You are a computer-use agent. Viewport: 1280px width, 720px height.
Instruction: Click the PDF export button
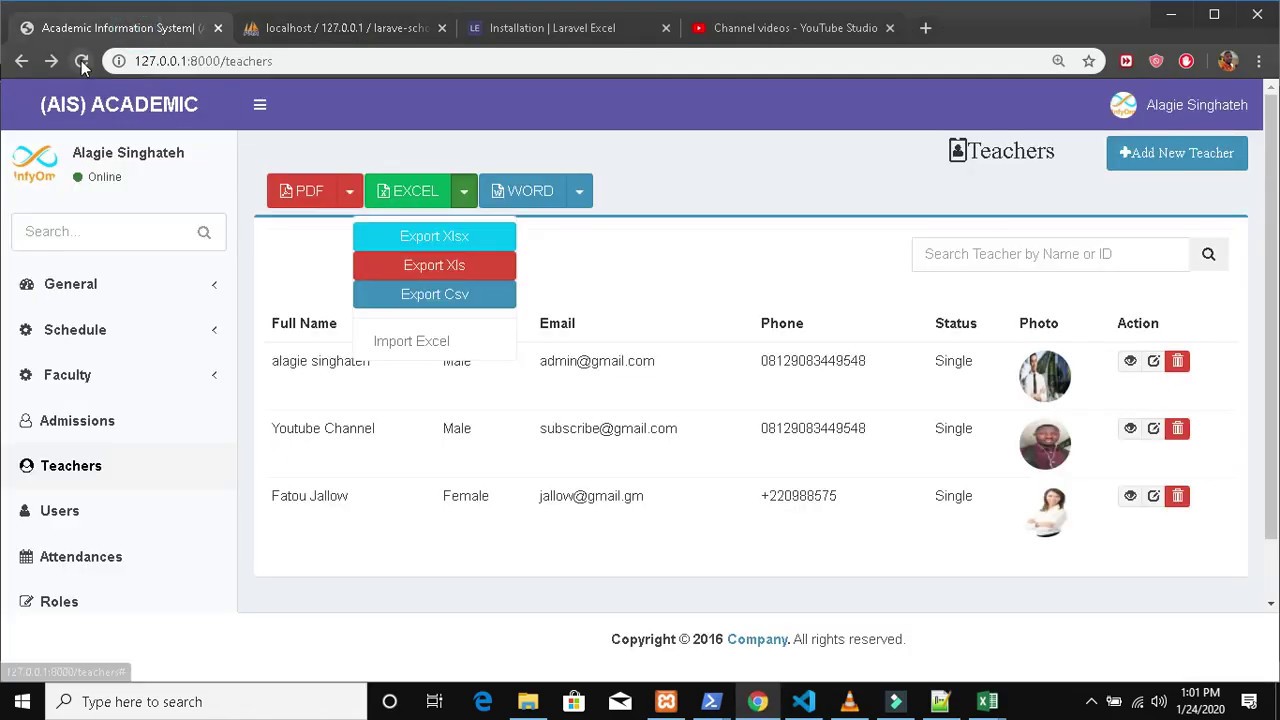[301, 191]
